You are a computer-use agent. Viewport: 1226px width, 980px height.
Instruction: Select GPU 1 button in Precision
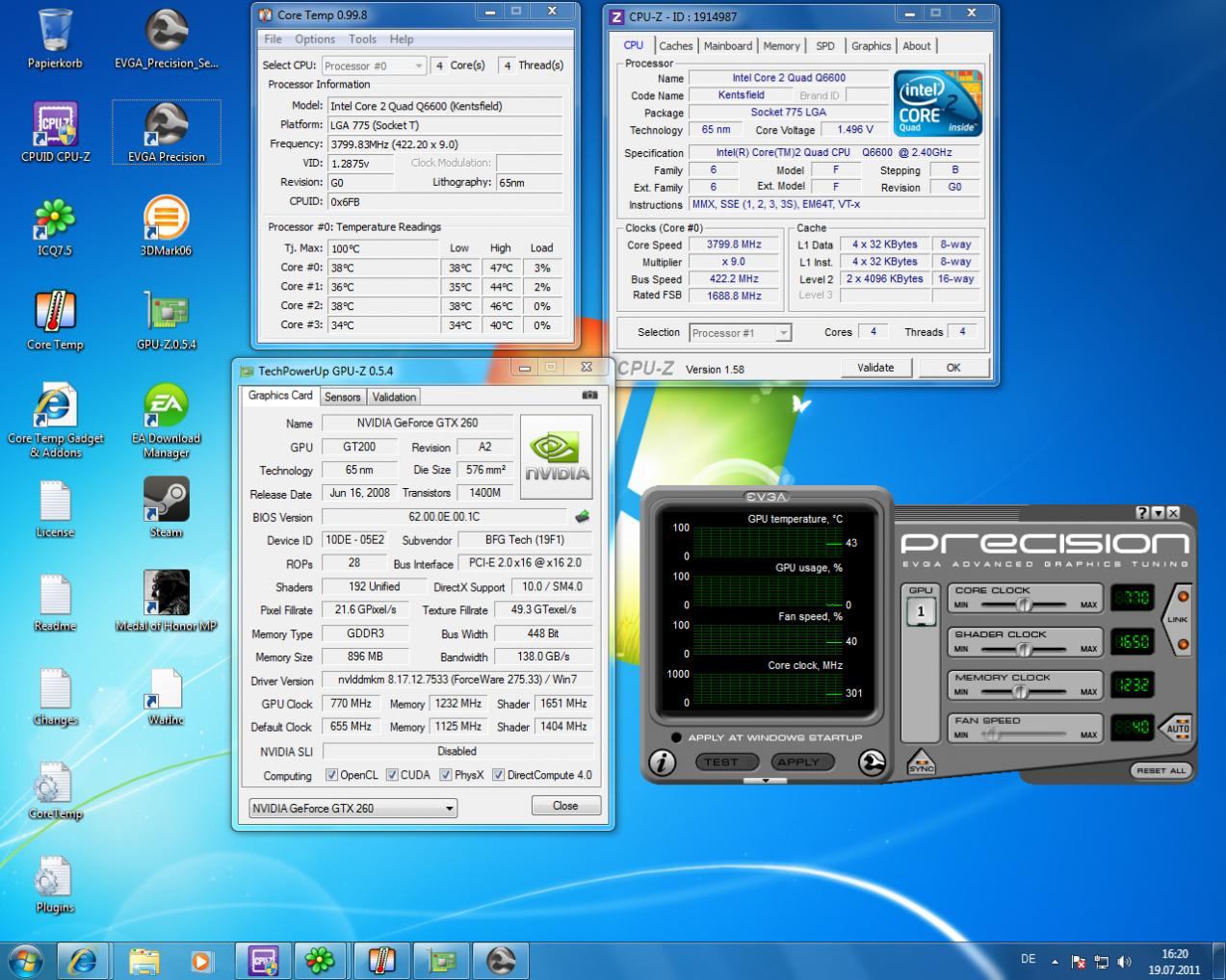(x=921, y=611)
